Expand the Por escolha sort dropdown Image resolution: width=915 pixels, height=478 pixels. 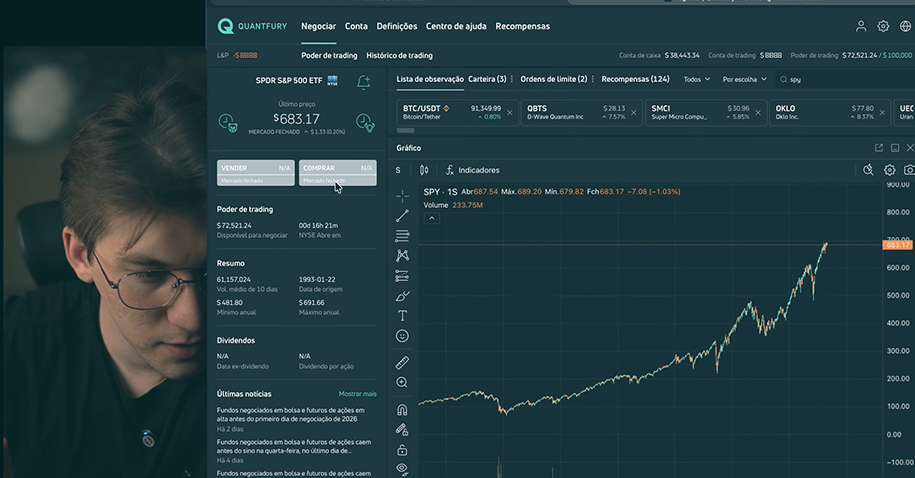744,79
